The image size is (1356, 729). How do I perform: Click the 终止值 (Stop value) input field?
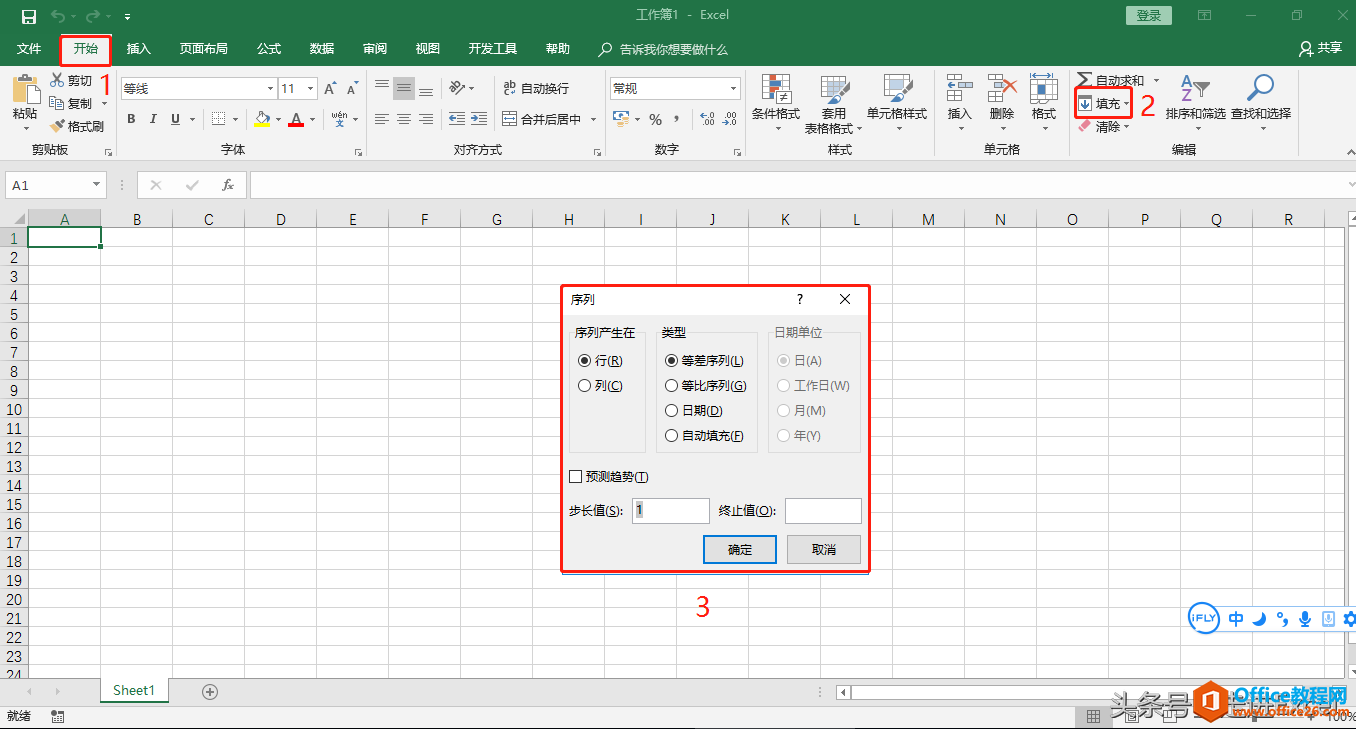[823, 510]
